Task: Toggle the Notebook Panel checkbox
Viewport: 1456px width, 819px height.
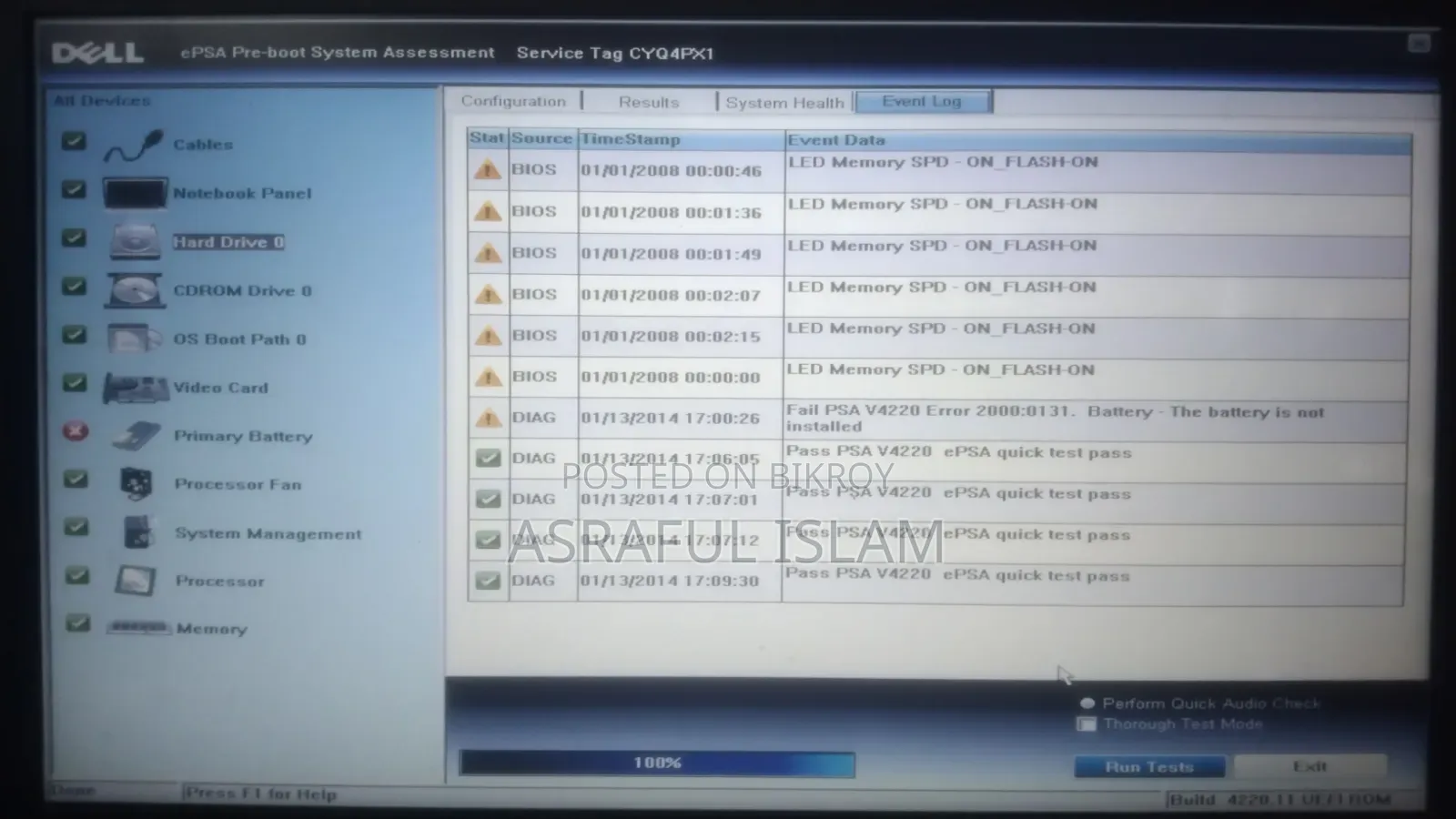Action: point(74,189)
